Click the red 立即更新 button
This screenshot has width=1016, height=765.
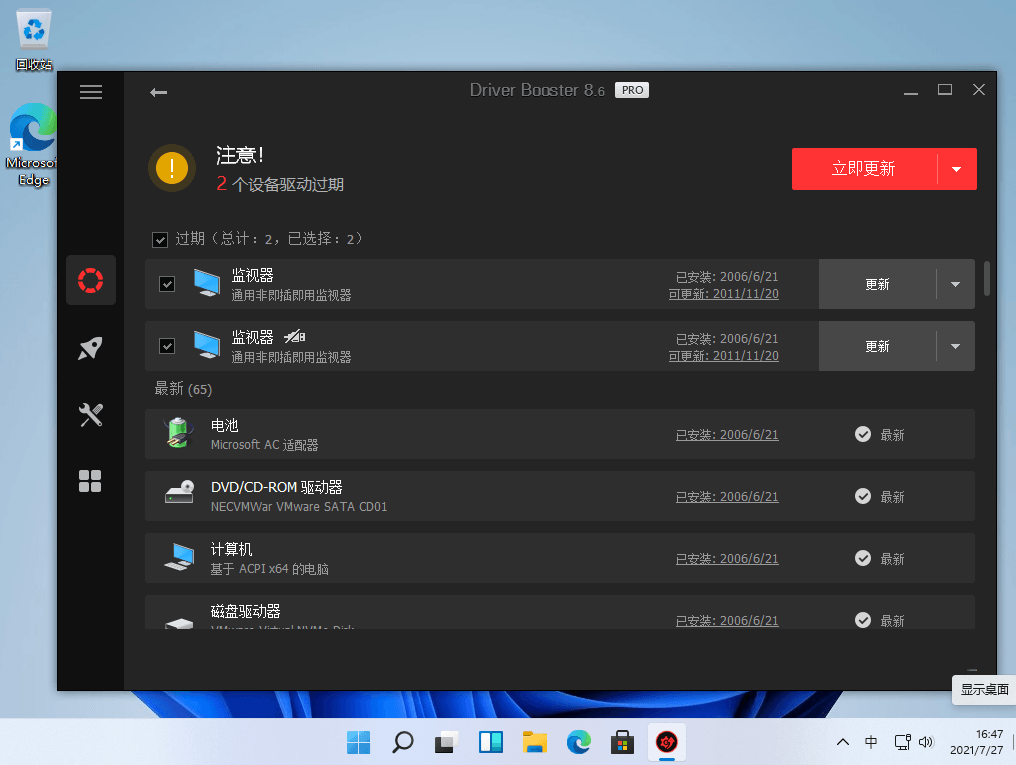(864, 169)
